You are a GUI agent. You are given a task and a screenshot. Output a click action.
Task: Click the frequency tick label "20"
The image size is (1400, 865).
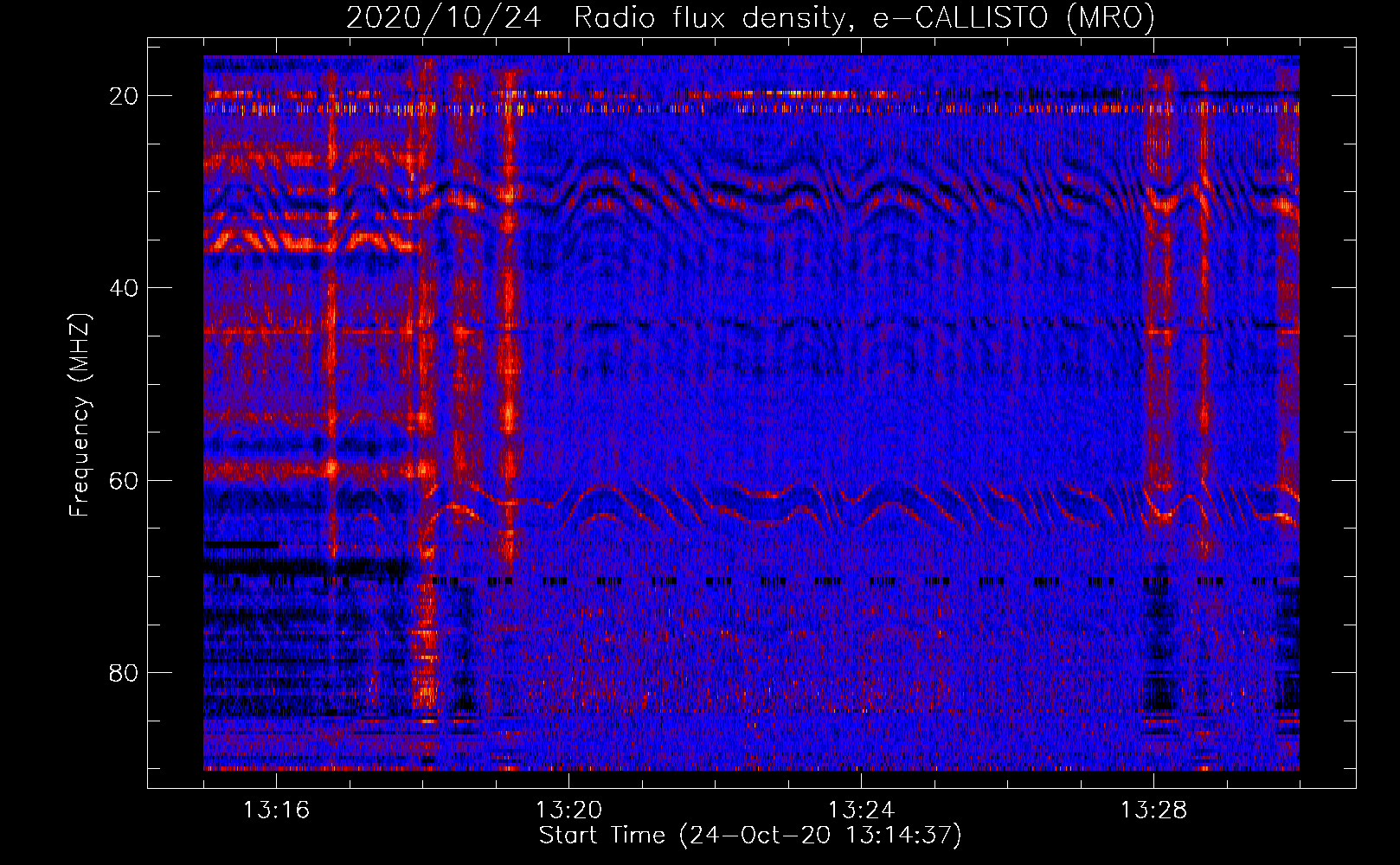click(124, 96)
